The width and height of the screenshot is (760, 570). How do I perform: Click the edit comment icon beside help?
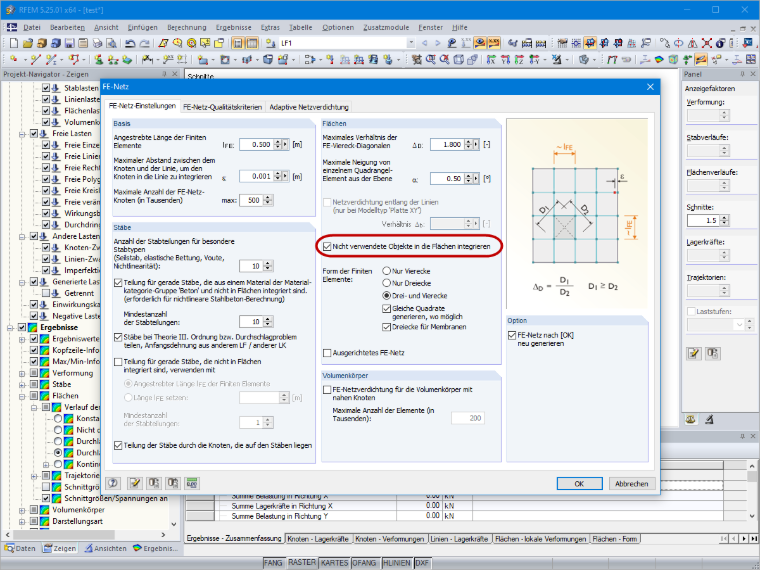point(135,483)
